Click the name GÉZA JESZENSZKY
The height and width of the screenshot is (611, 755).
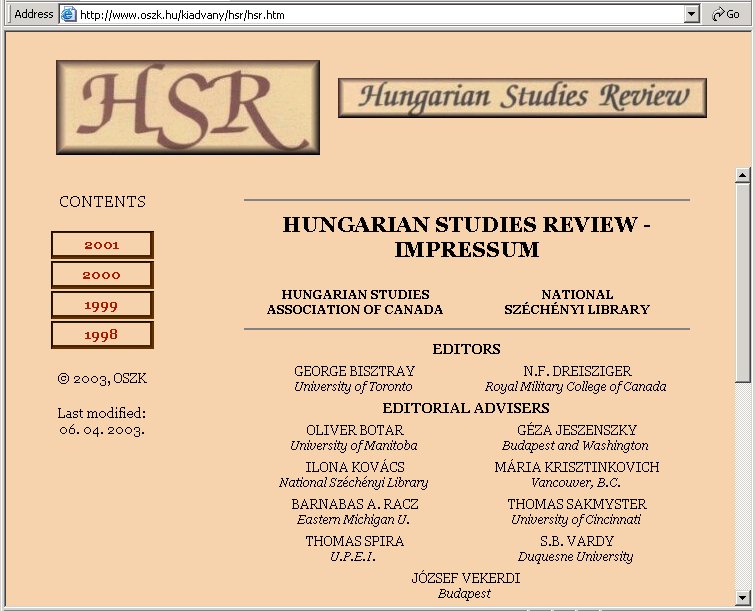coord(577,430)
